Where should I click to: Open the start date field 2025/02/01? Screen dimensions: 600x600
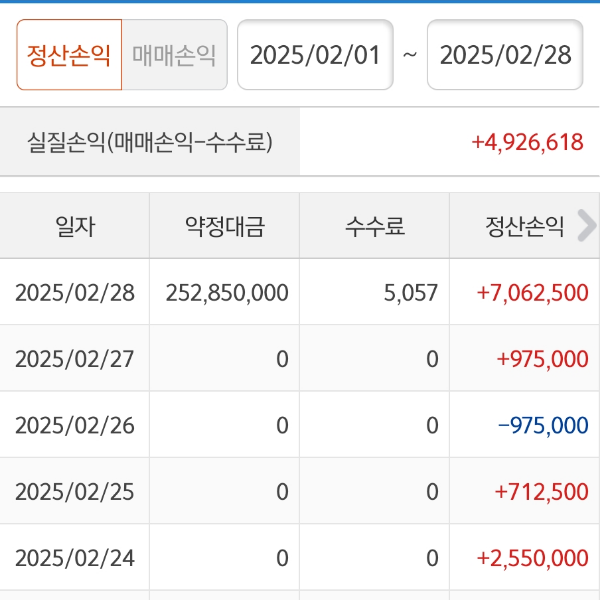click(315, 55)
